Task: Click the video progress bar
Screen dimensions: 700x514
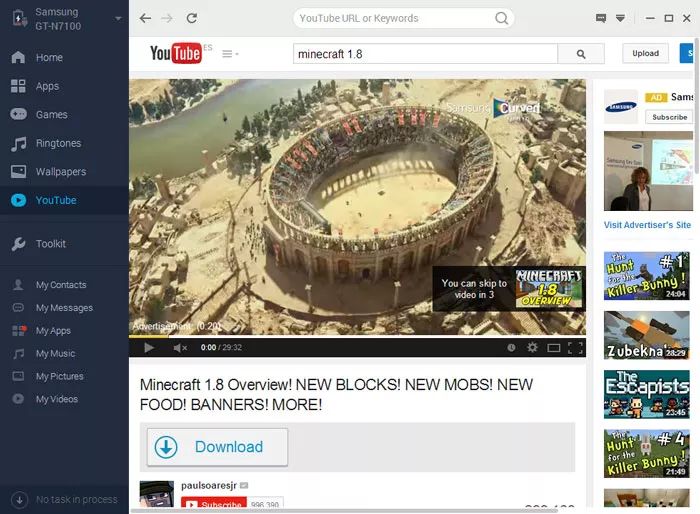Action: click(x=358, y=336)
